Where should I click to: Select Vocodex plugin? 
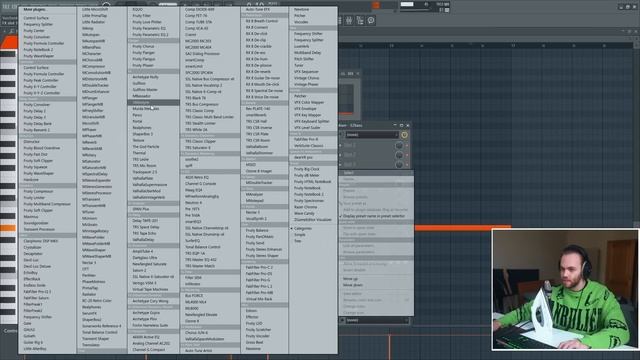click(x=301, y=22)
